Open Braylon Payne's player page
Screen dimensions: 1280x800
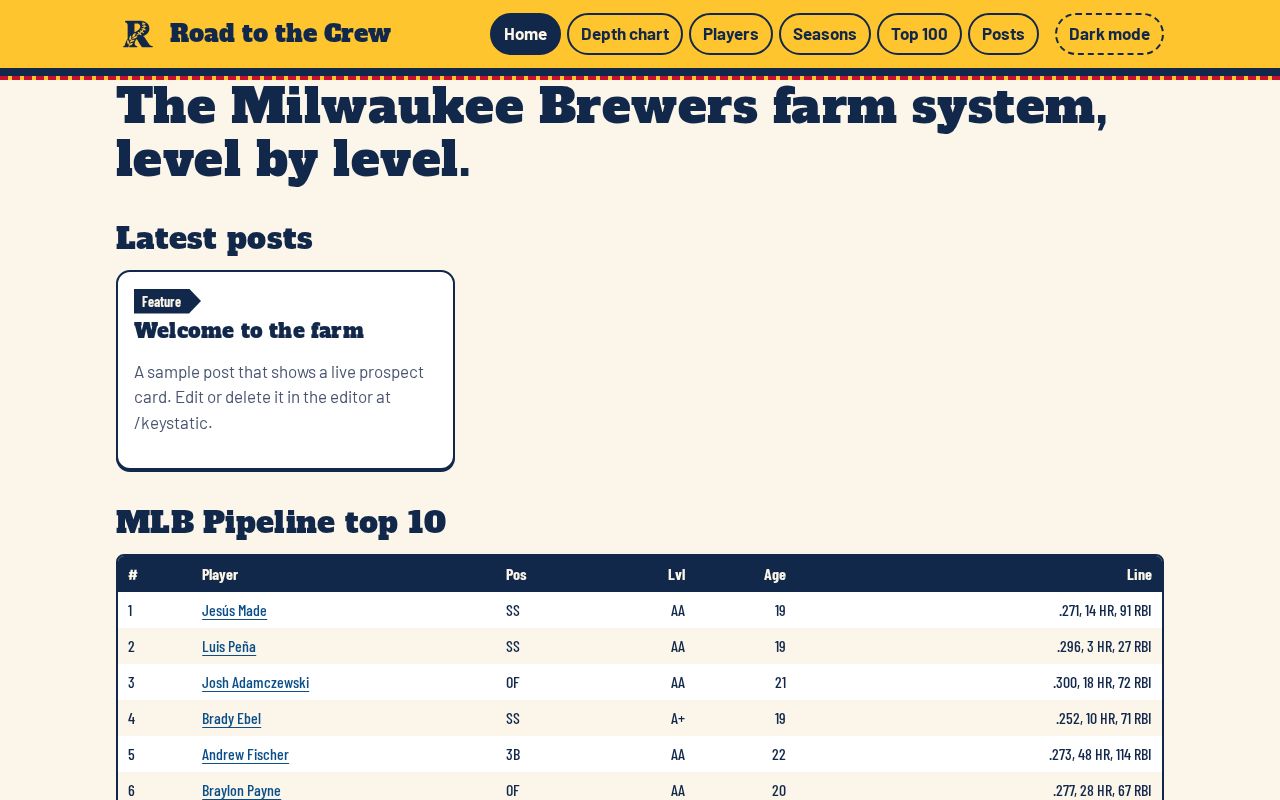click(x=241, y=791)
